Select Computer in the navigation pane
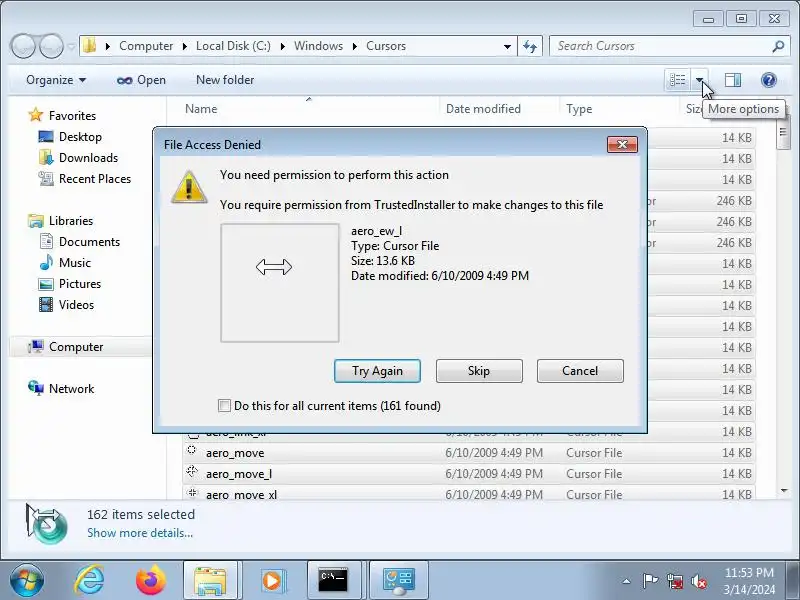 (x=76, y=347)
